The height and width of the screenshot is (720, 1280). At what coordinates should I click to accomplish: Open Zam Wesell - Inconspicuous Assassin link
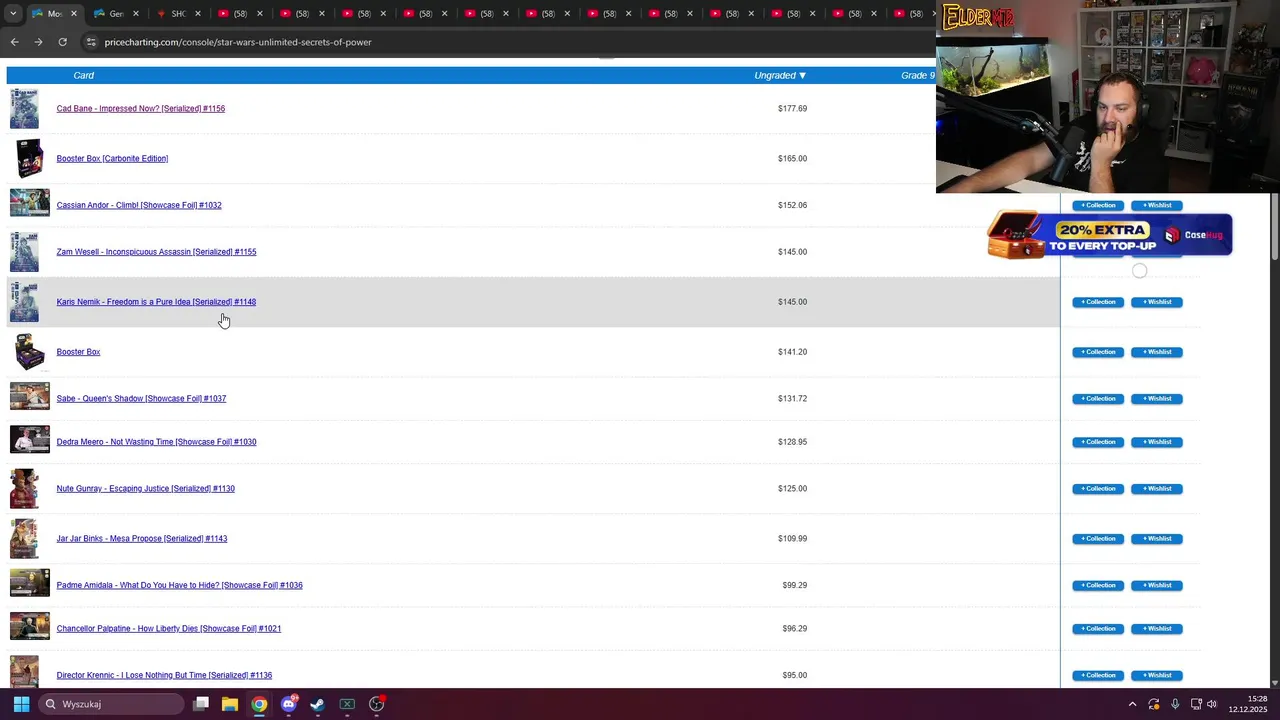(156, 252)
